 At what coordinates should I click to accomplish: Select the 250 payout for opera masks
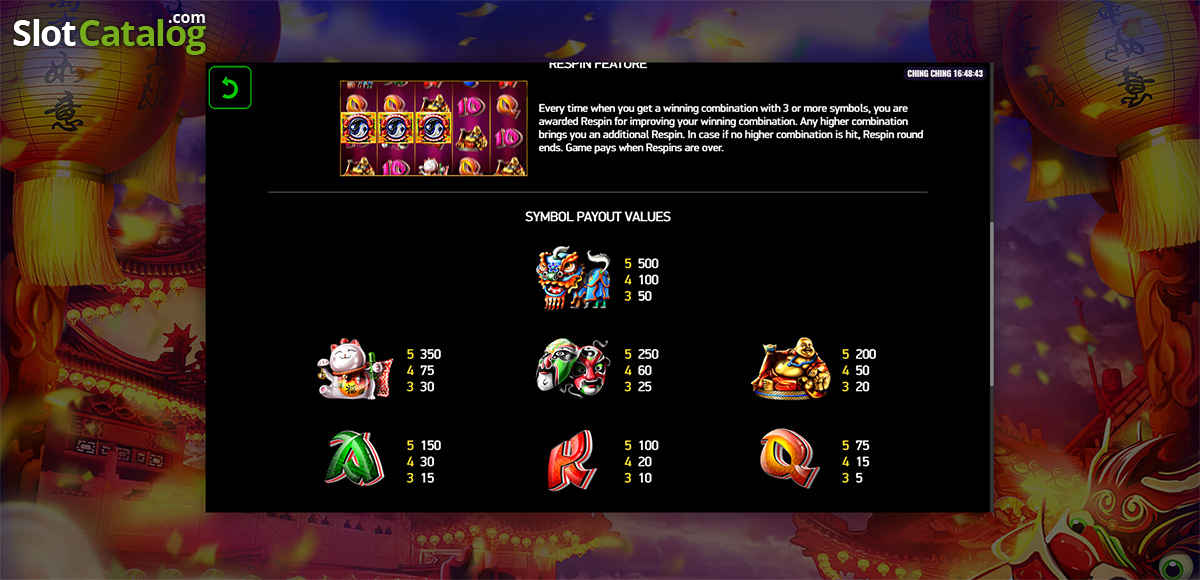[x=648, y=354]
